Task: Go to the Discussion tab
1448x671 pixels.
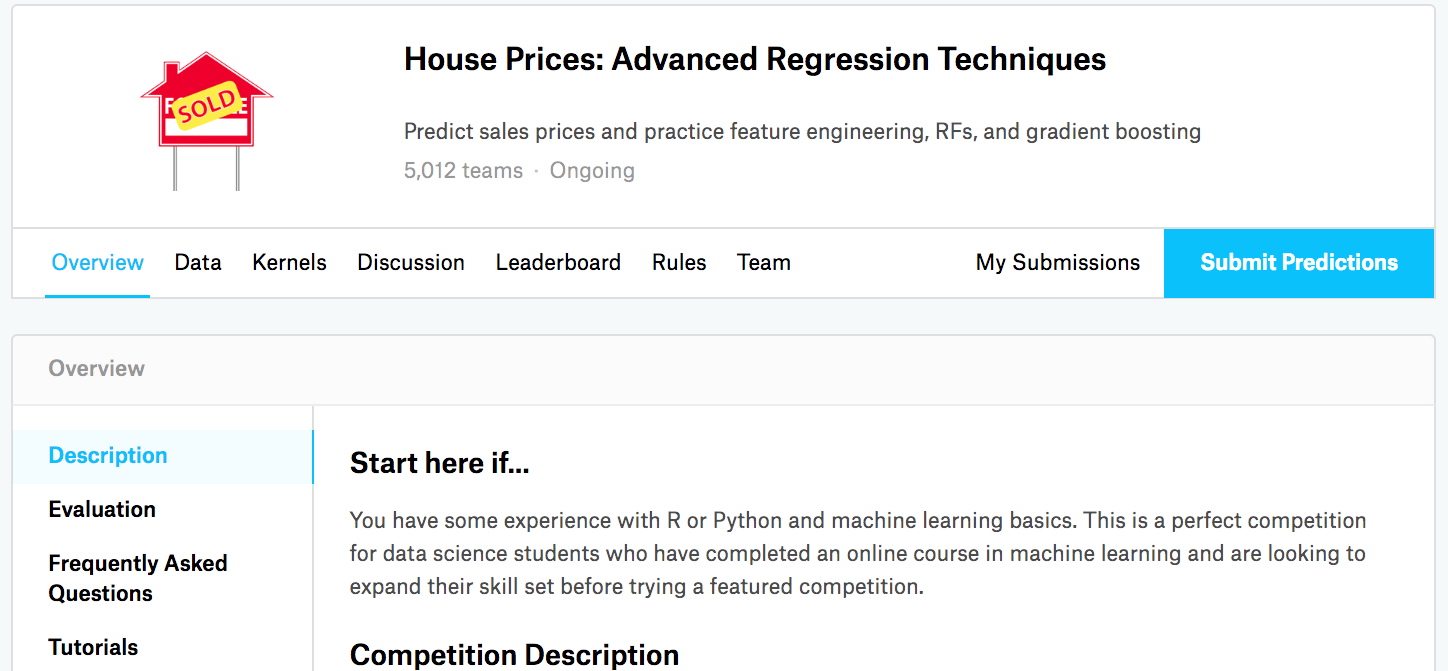Action: [x=411, y=263]
